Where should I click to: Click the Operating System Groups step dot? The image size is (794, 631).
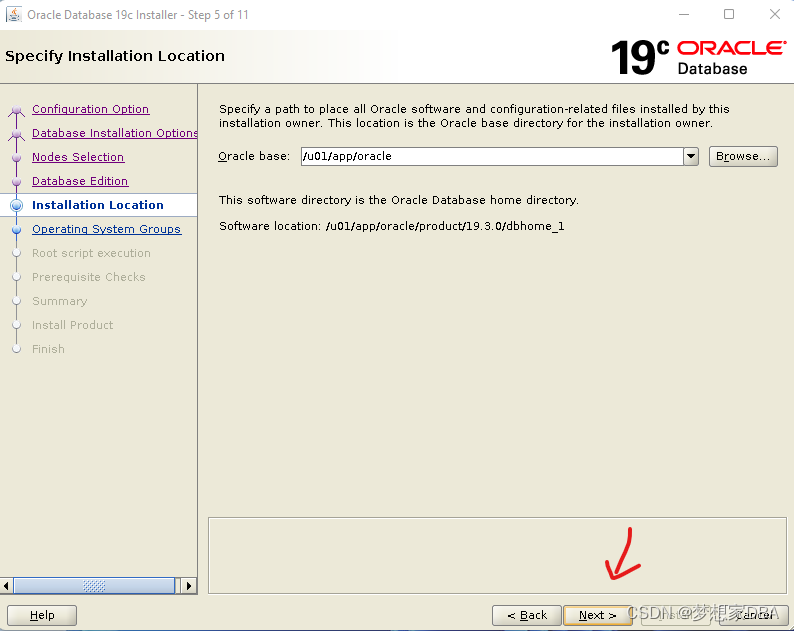click(x=16, y=229)
